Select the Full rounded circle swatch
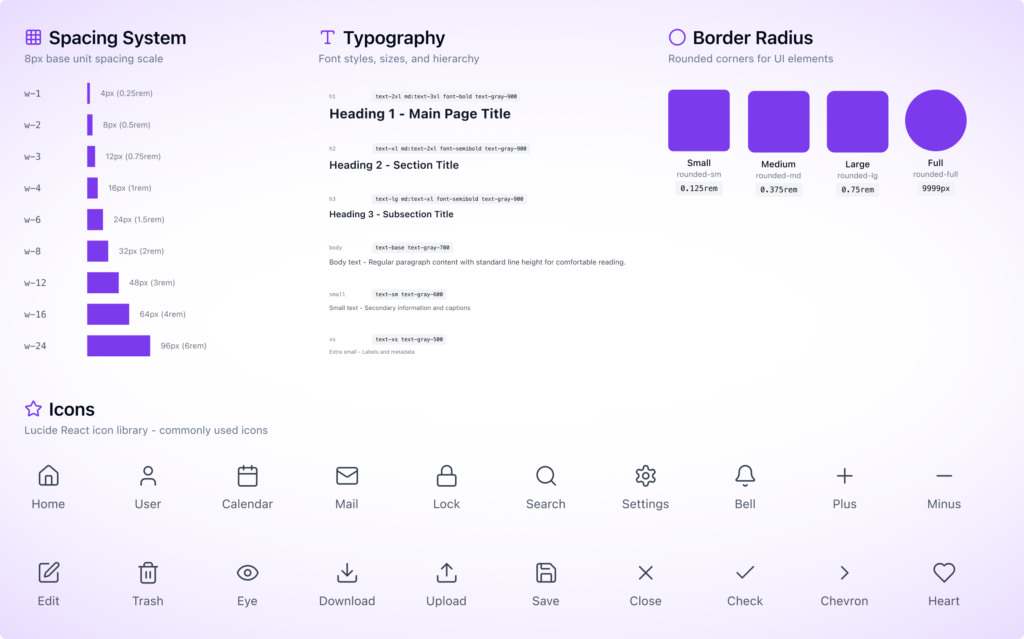Viewport: 1024px width, 639px height. 935,120
